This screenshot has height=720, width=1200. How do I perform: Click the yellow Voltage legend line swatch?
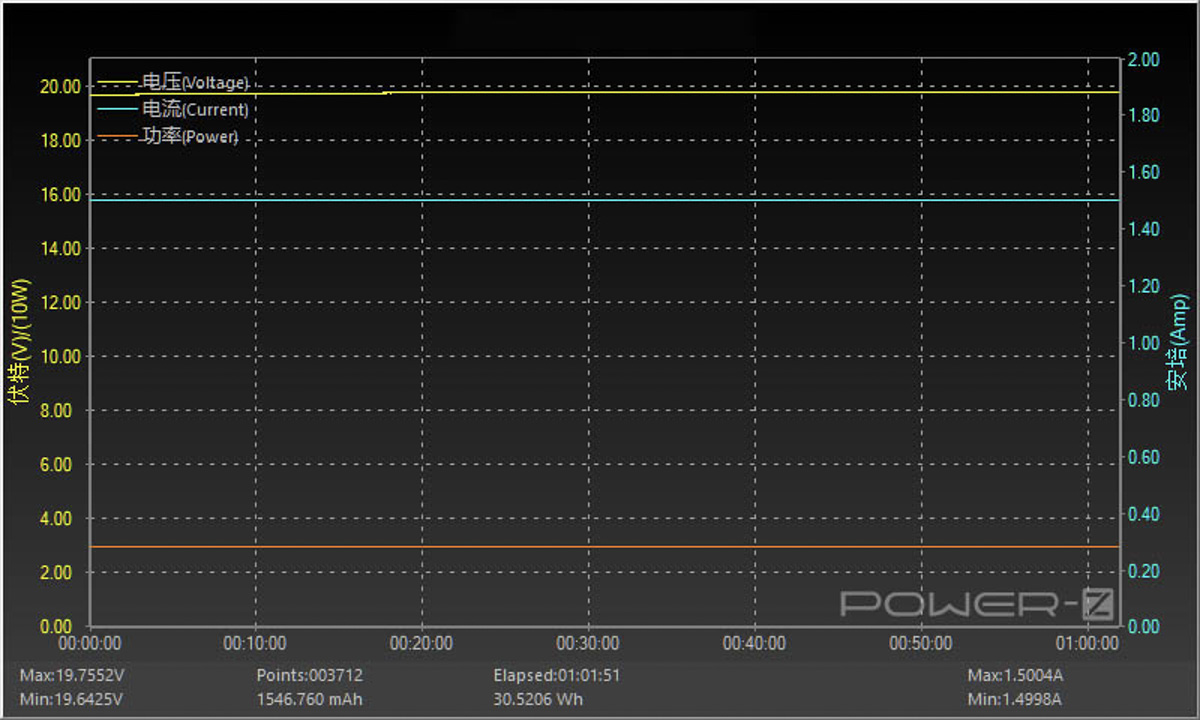point(117,83)
